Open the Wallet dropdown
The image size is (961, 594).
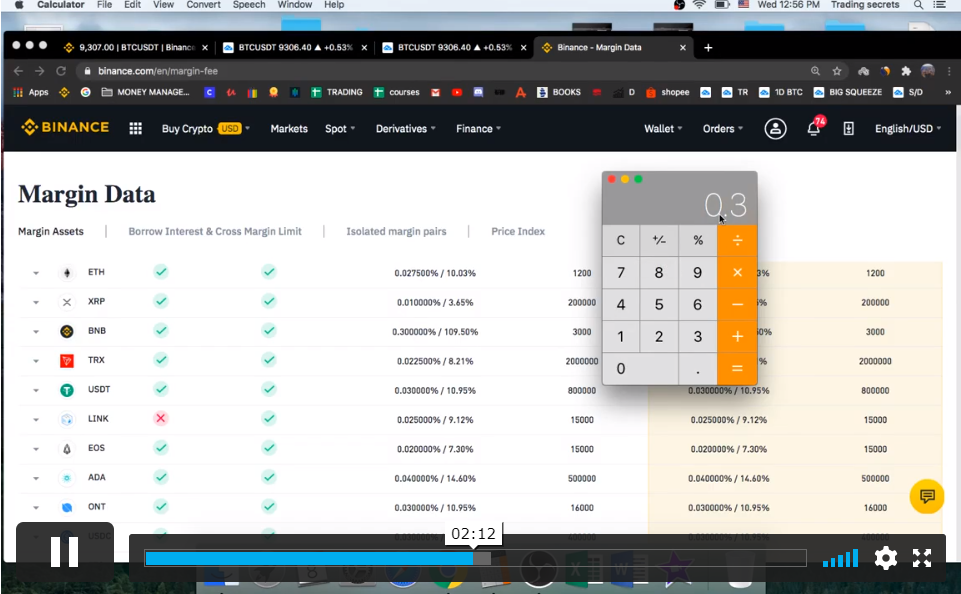[663, 129]
